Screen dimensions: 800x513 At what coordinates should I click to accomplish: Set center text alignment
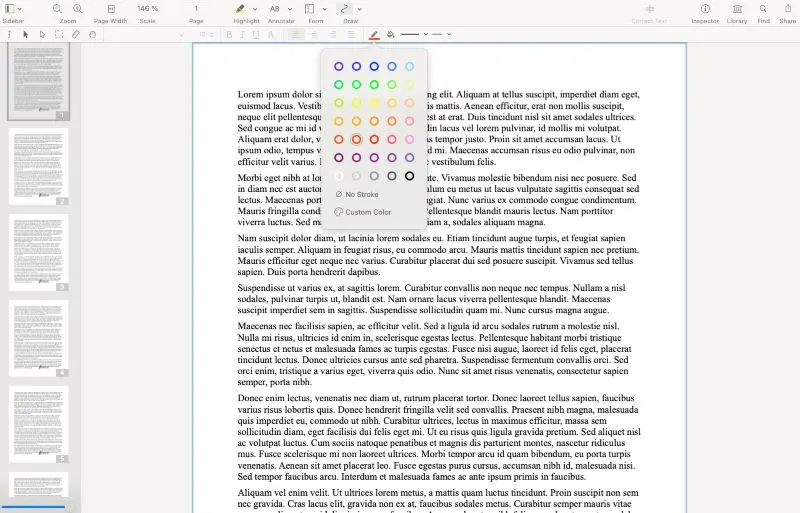click(x=314, y=34)
